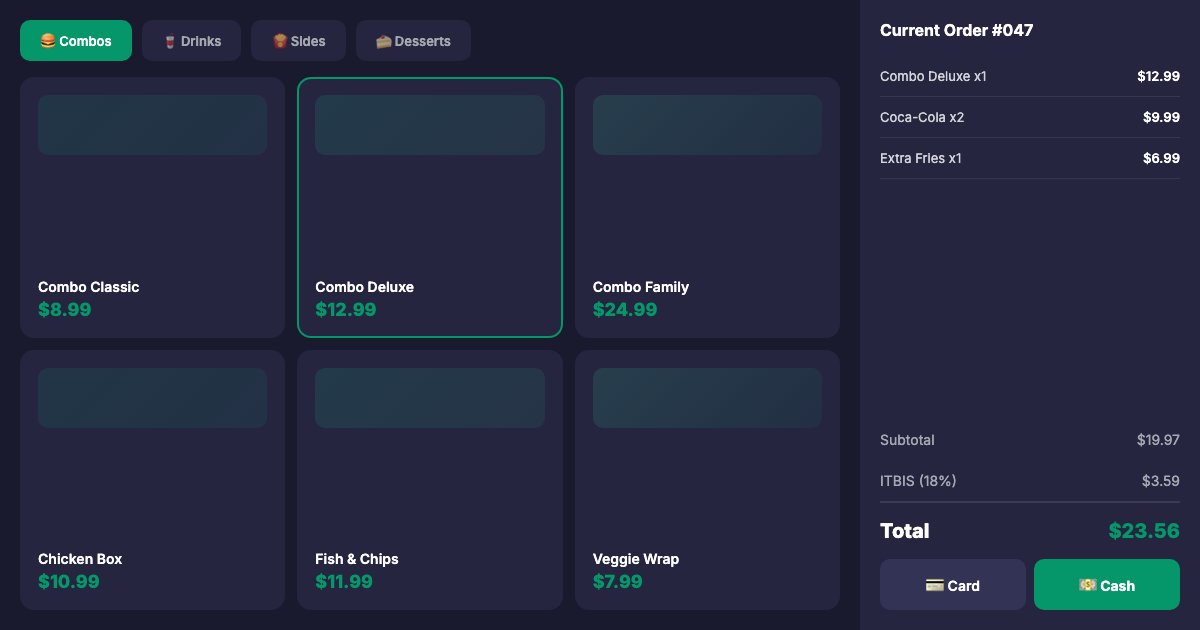Click the cup icon on Drinks tab
Screen dimensions: 1200x630
click(x=169, y=41)
